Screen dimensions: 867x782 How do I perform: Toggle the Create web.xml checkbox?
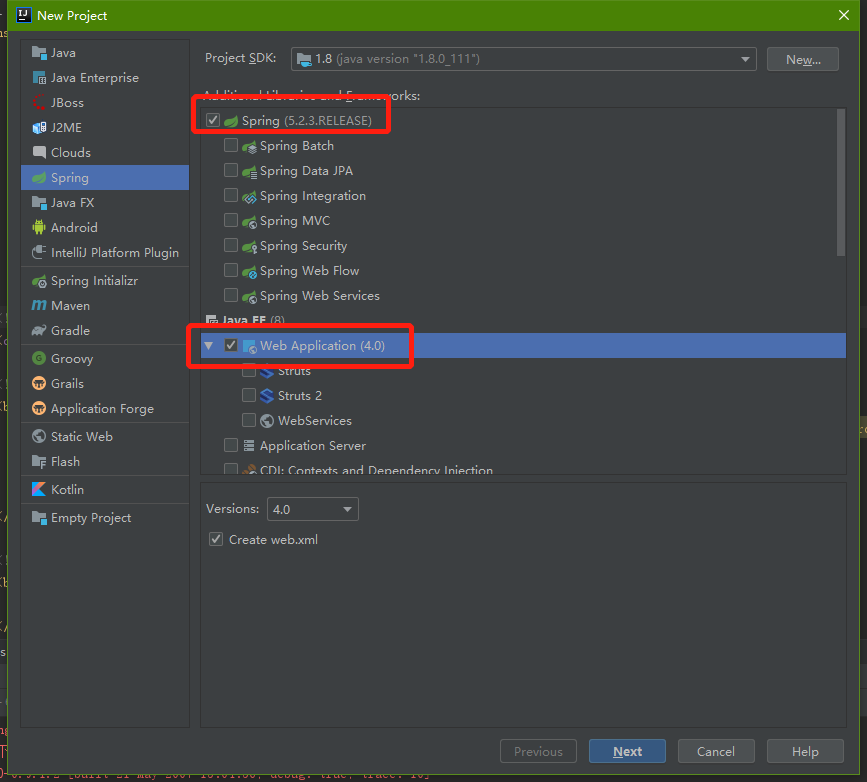[216, 539]
